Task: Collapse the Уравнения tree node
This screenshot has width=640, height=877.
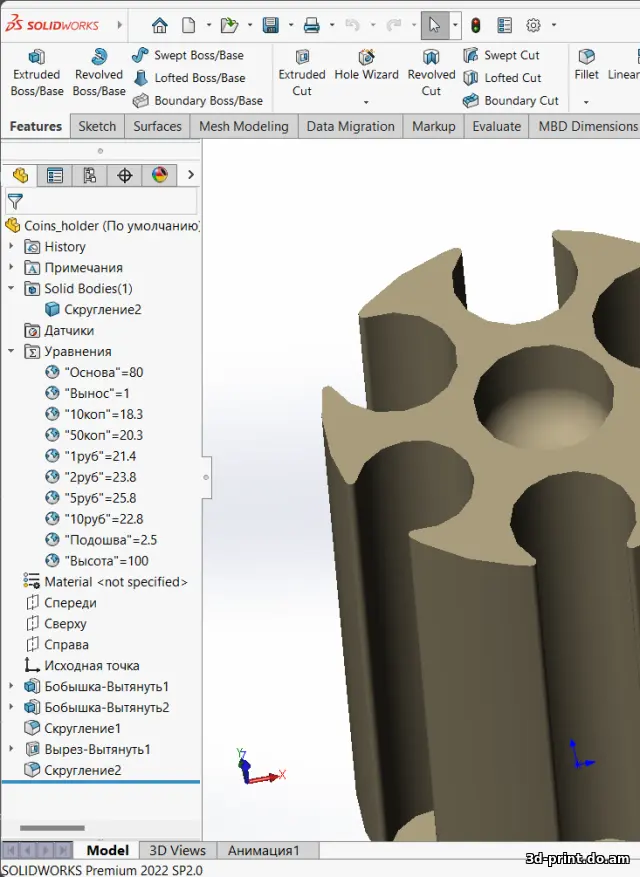Action: 12,352
